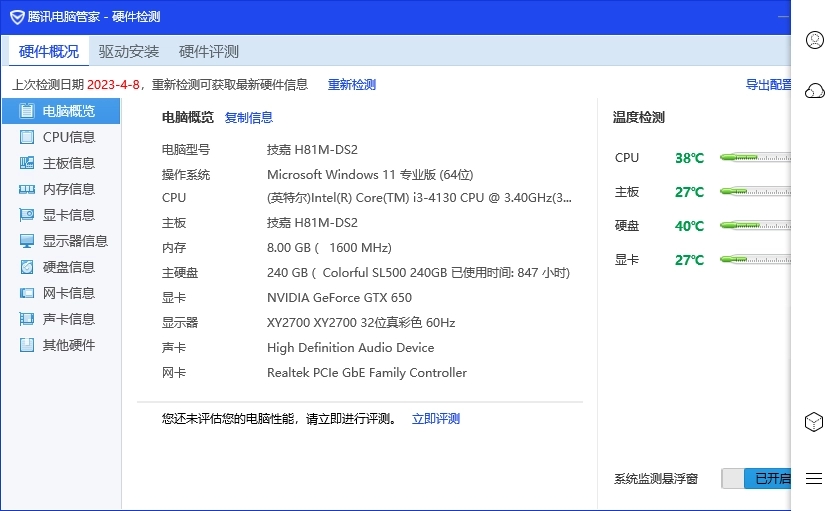Select the 电脑概览 sidebar icon
The image size is (830, 511).
tap(26, 111)
